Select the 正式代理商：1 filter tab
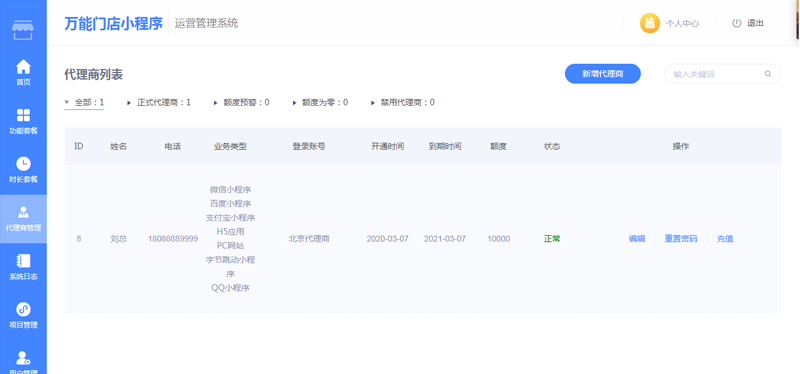This screenshot has width=800, height=374. click(159, 103)
